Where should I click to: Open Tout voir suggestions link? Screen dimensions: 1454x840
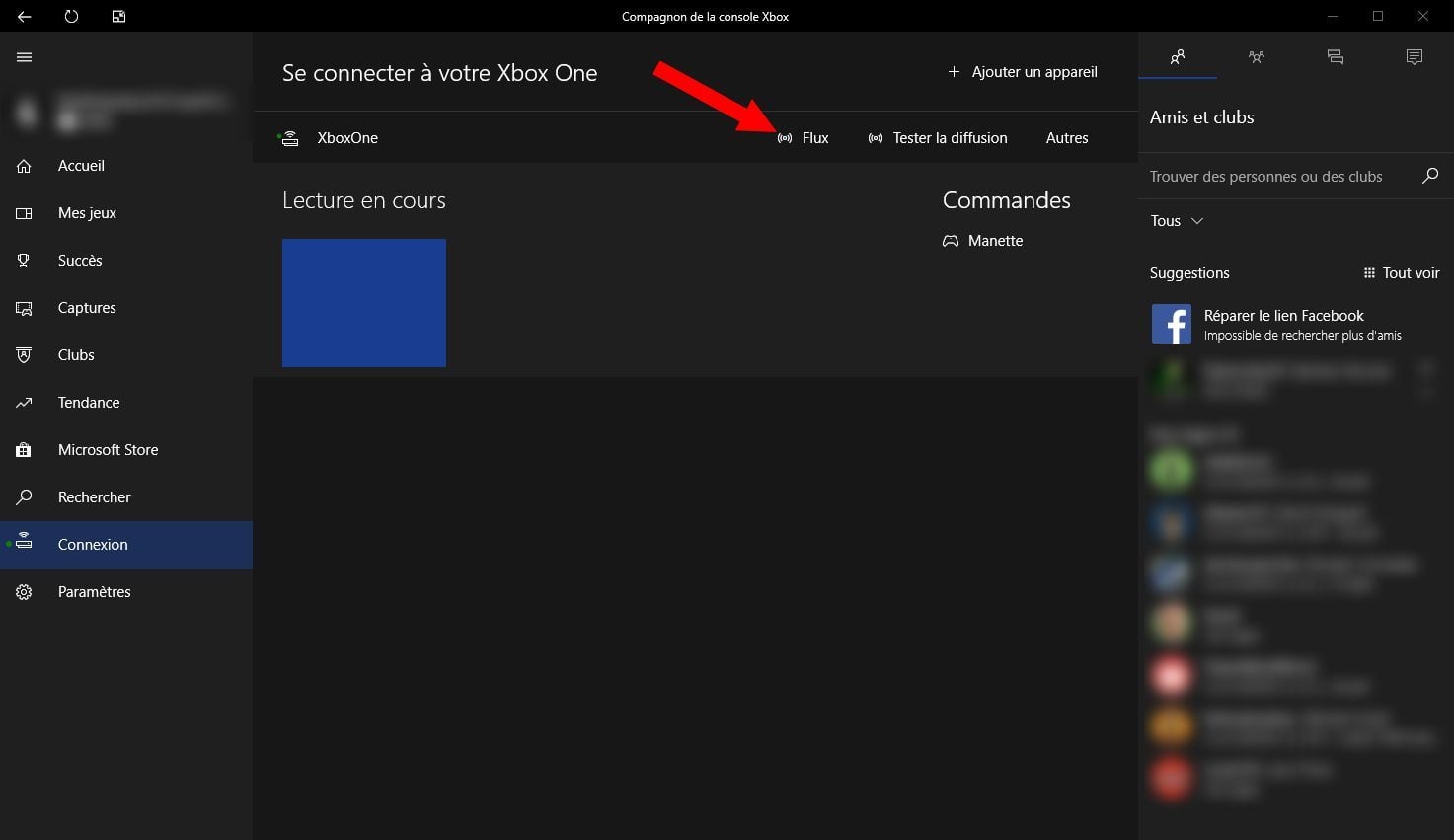click(x=1401, y=273)
